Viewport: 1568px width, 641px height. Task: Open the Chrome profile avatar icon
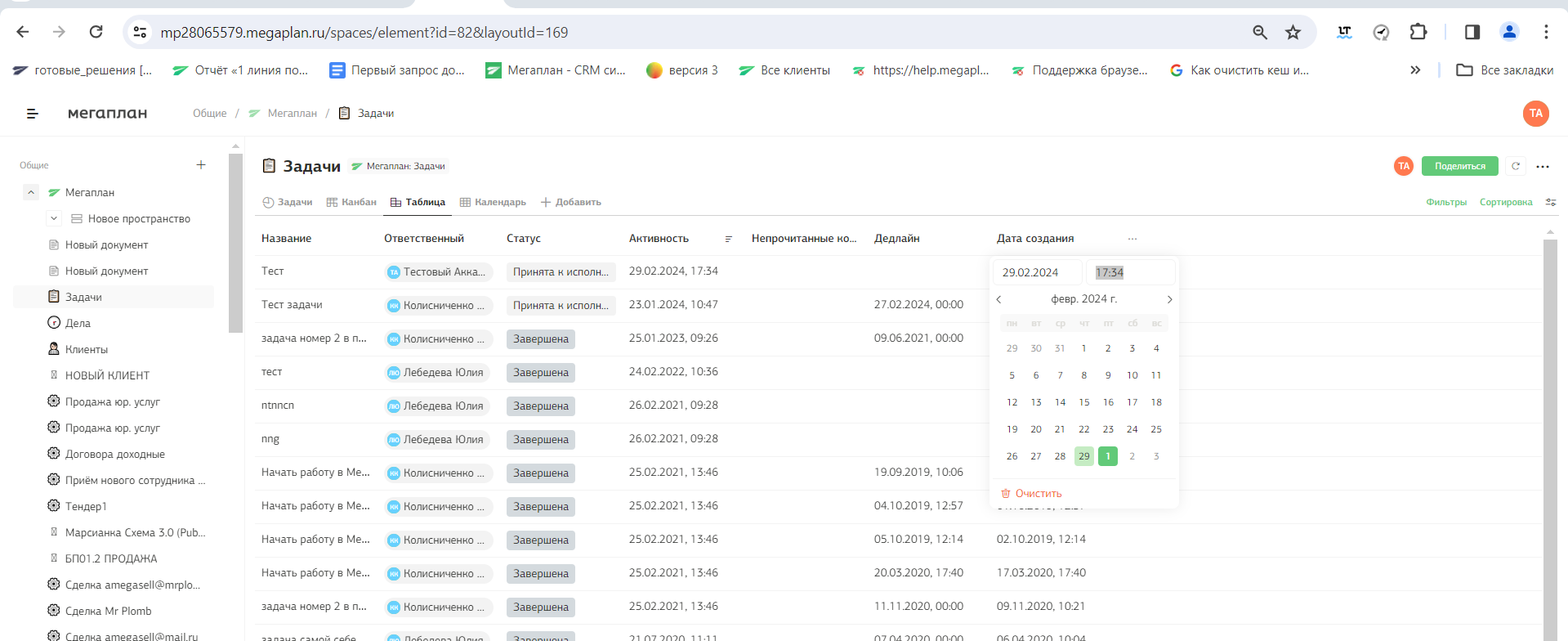[x=1509, y=32]
